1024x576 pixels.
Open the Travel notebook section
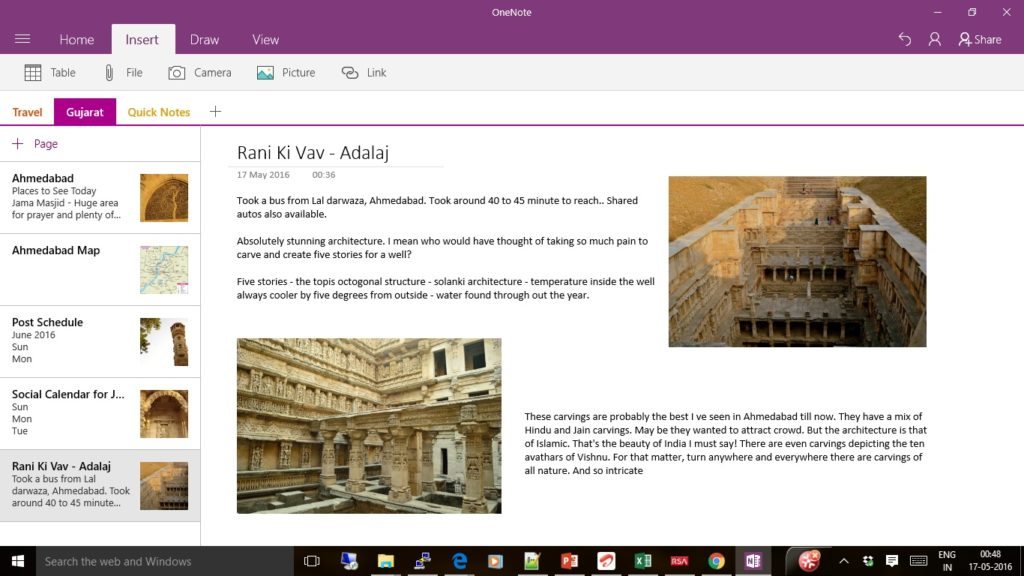pos(27,111)
